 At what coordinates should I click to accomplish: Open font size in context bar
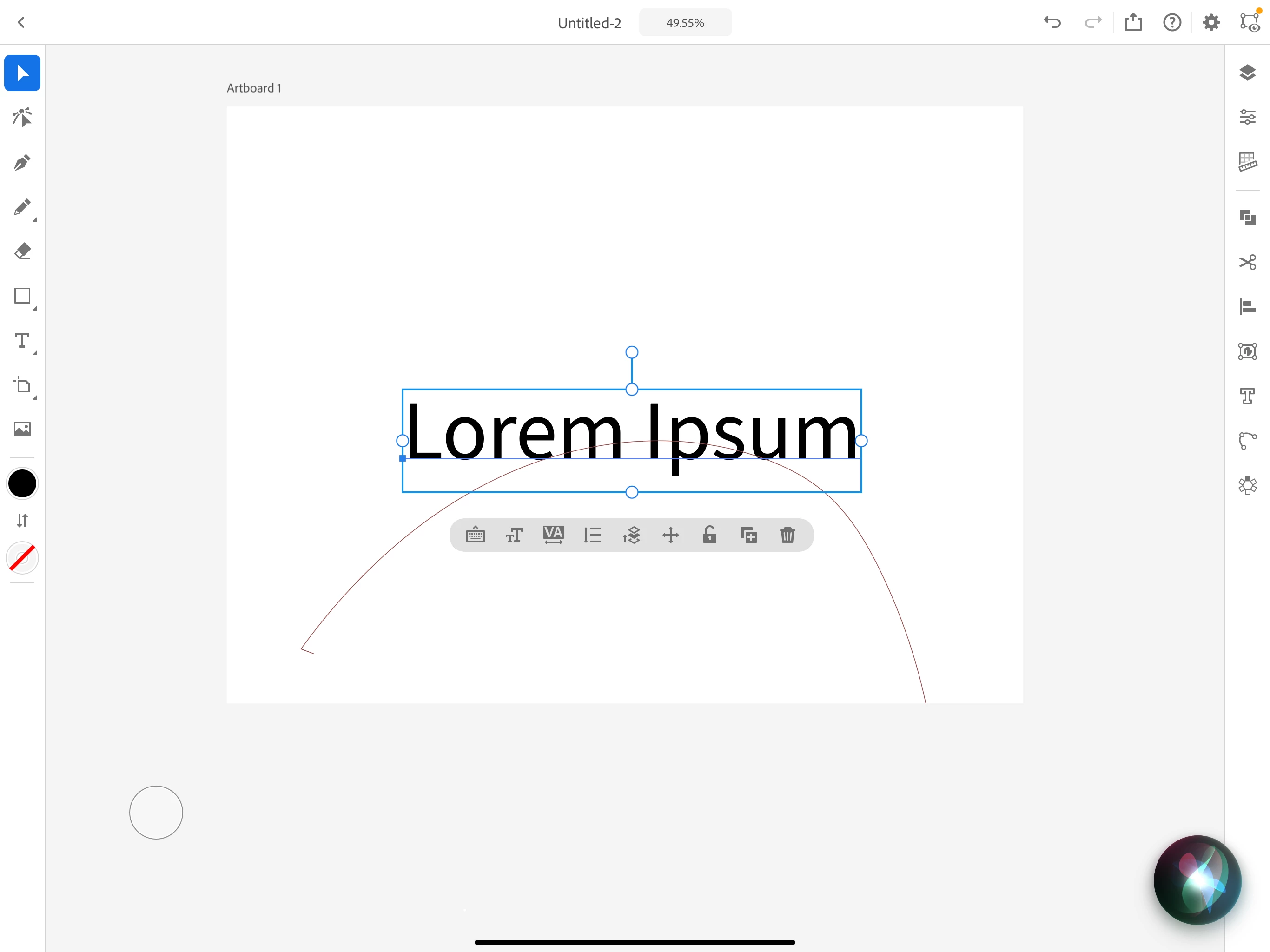[x=515, y=535]
